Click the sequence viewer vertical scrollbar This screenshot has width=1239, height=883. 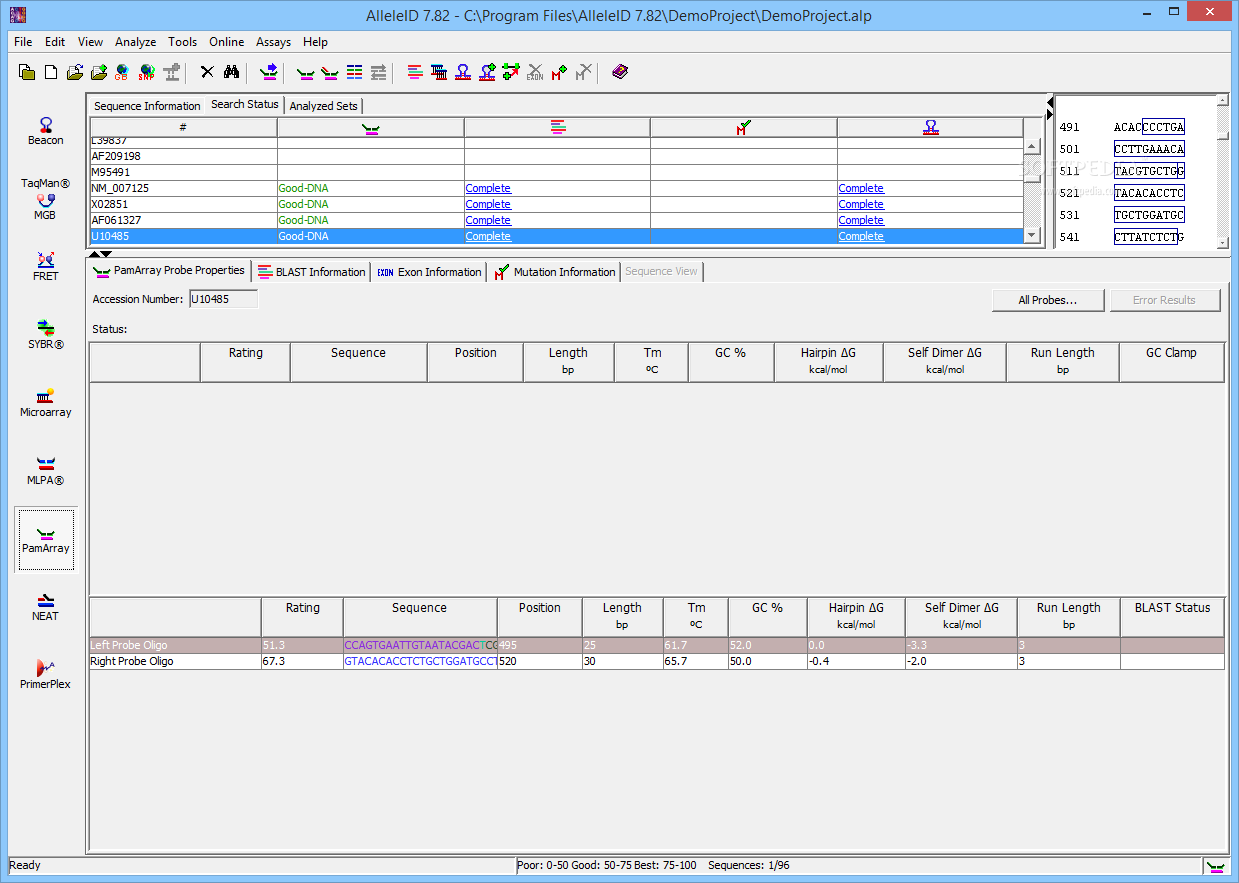click(x=1222, y=171)
